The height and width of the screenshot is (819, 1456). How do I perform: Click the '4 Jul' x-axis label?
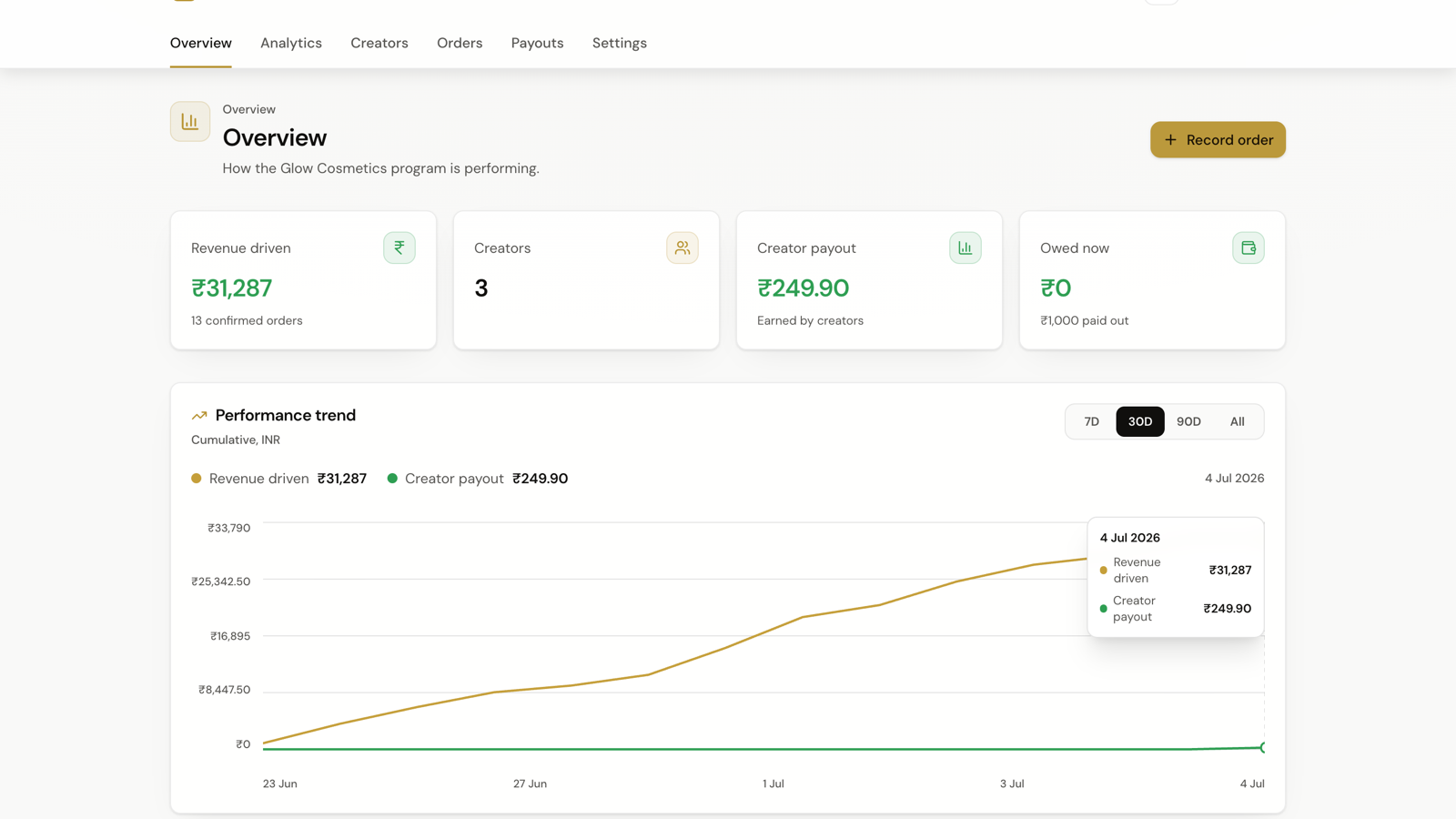pos(1252,784)
